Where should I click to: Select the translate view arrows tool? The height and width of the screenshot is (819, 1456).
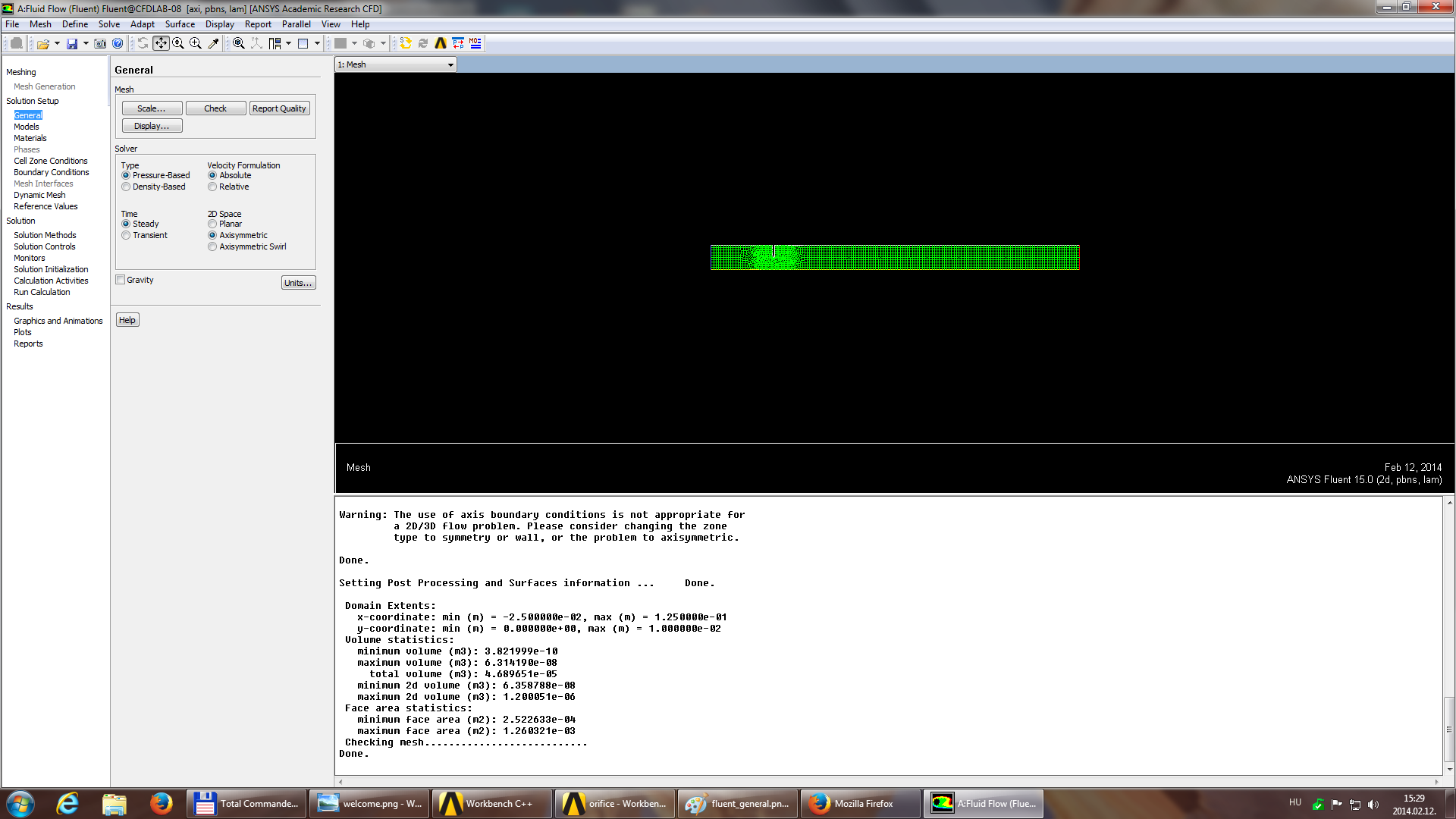click(161, 43)
